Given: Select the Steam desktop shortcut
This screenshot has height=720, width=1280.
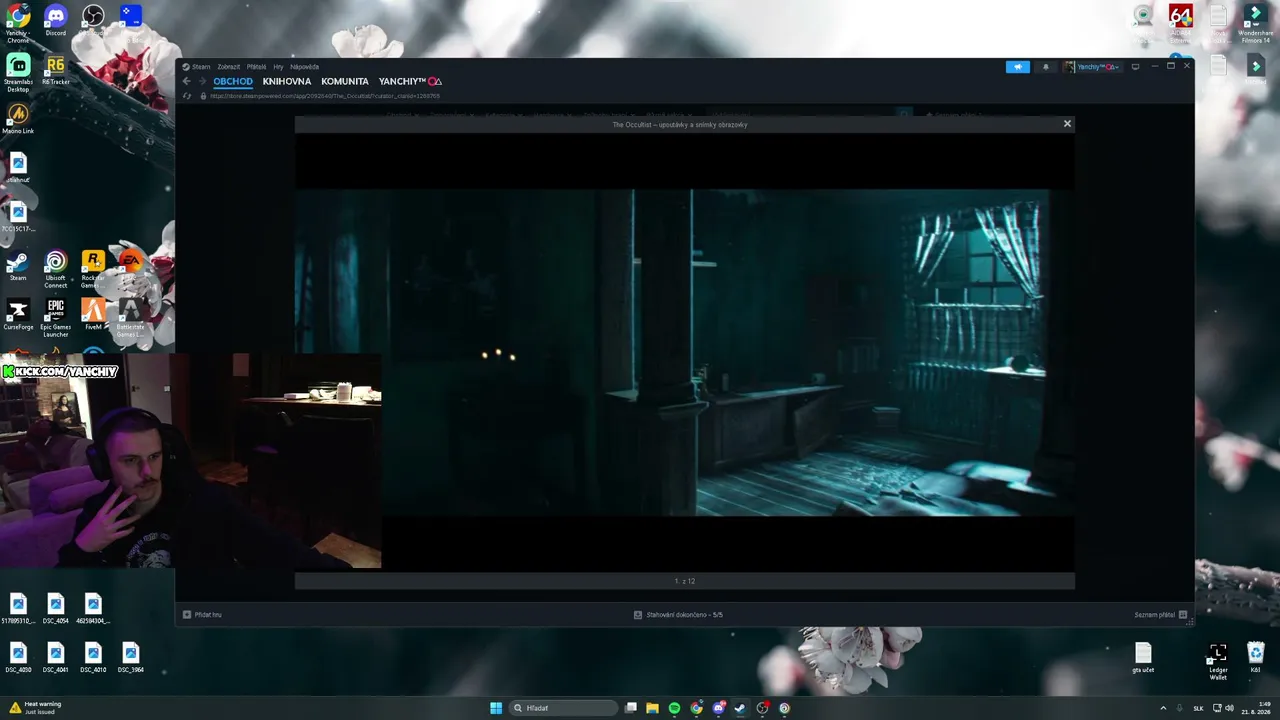Looking at the screenshot, I should [x=18, y=266].
